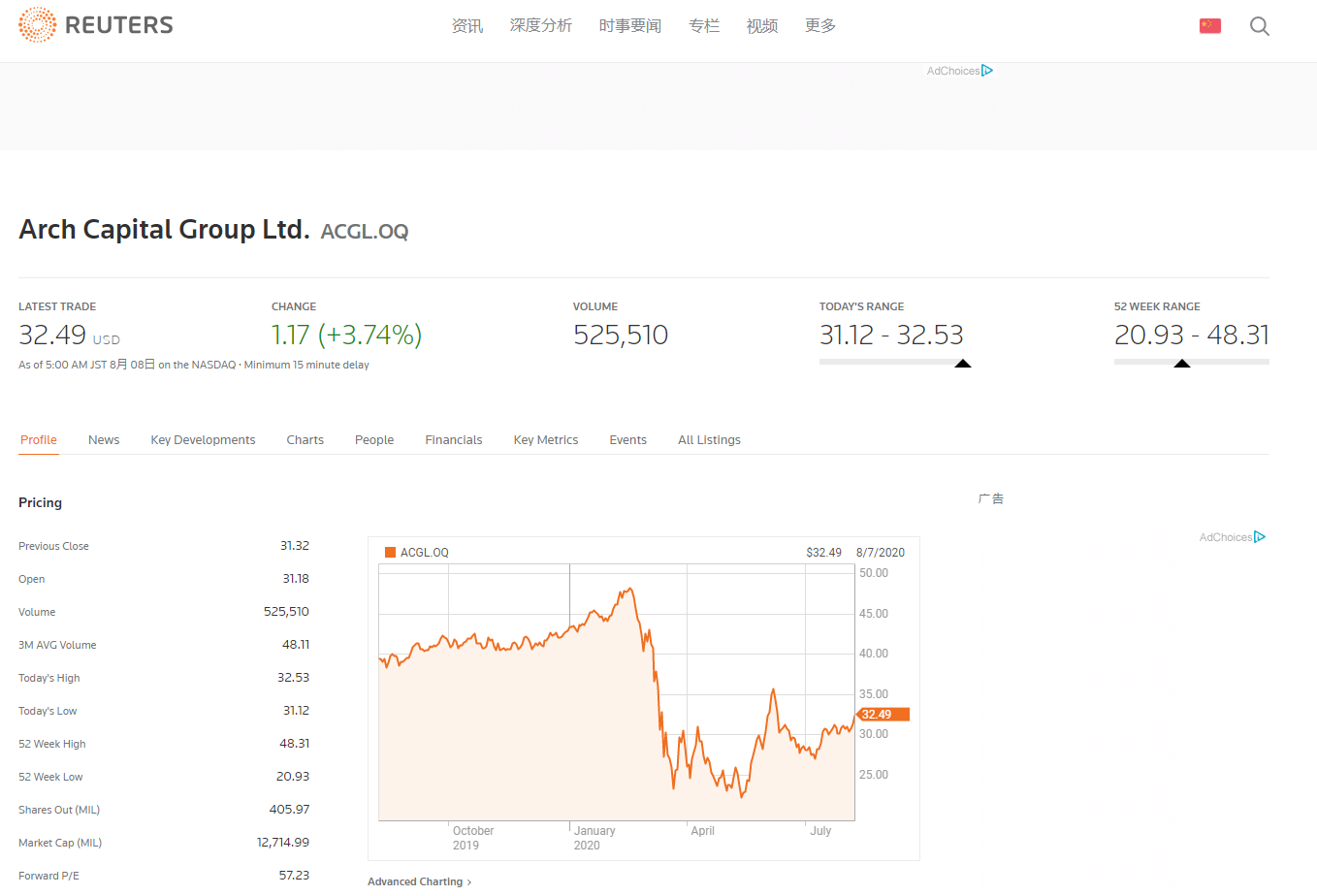Switch to the Key Metrics tab
Screen dimensions: 1317x896
click(x=546, y=440)
